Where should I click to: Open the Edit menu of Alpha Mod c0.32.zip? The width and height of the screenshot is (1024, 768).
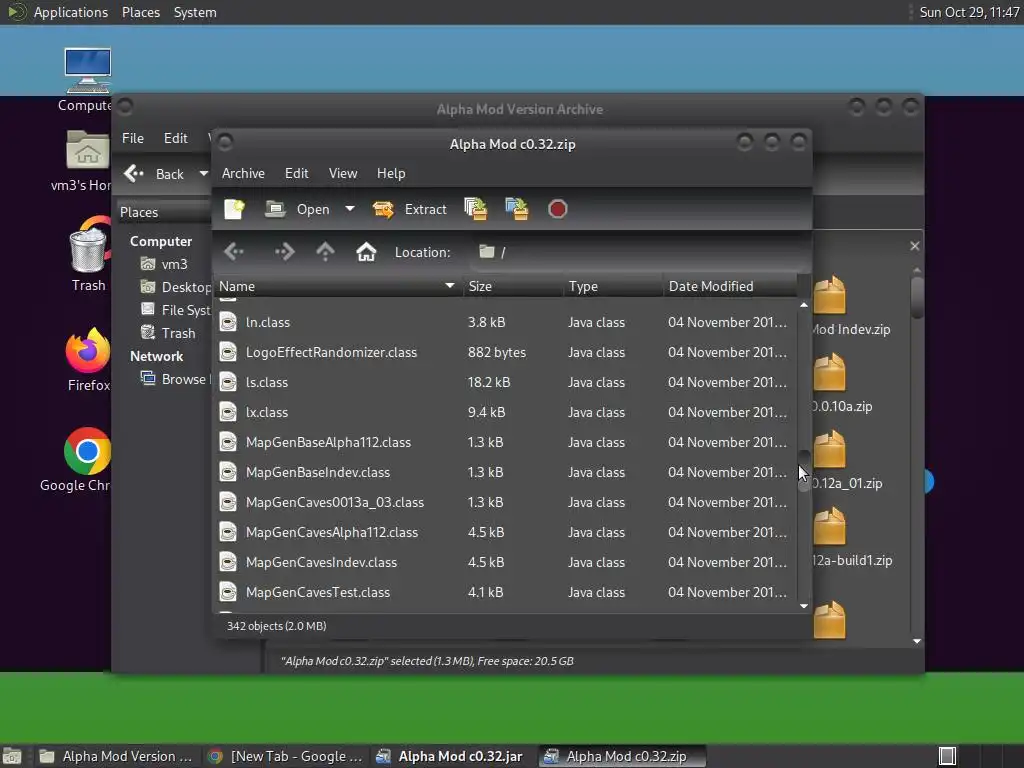(x=296, y=174)
